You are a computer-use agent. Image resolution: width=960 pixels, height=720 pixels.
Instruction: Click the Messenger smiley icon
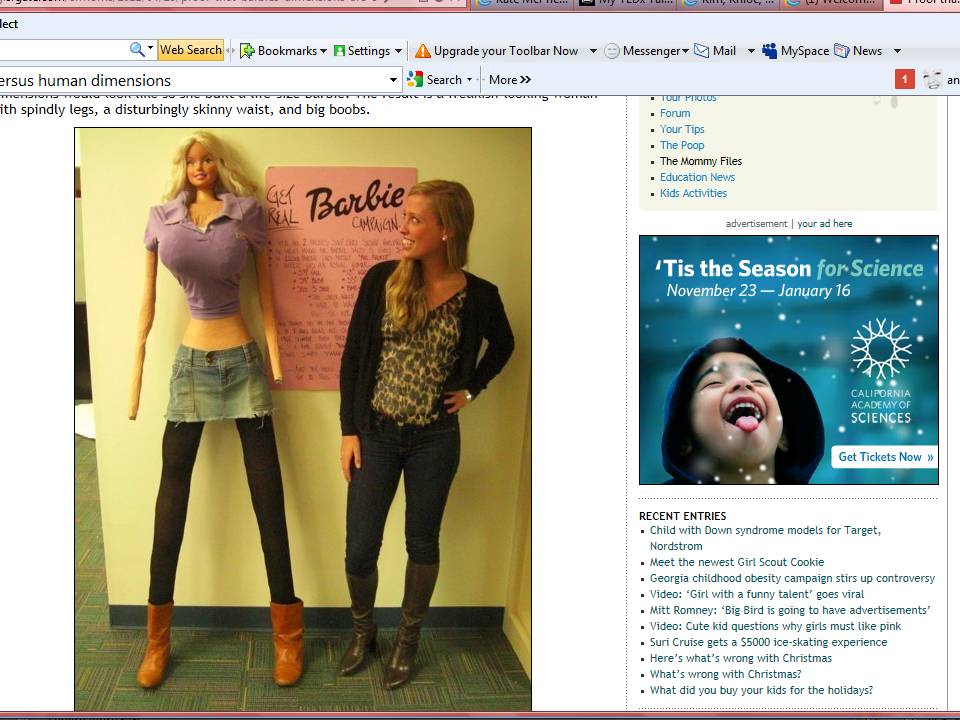pos(612,51)
